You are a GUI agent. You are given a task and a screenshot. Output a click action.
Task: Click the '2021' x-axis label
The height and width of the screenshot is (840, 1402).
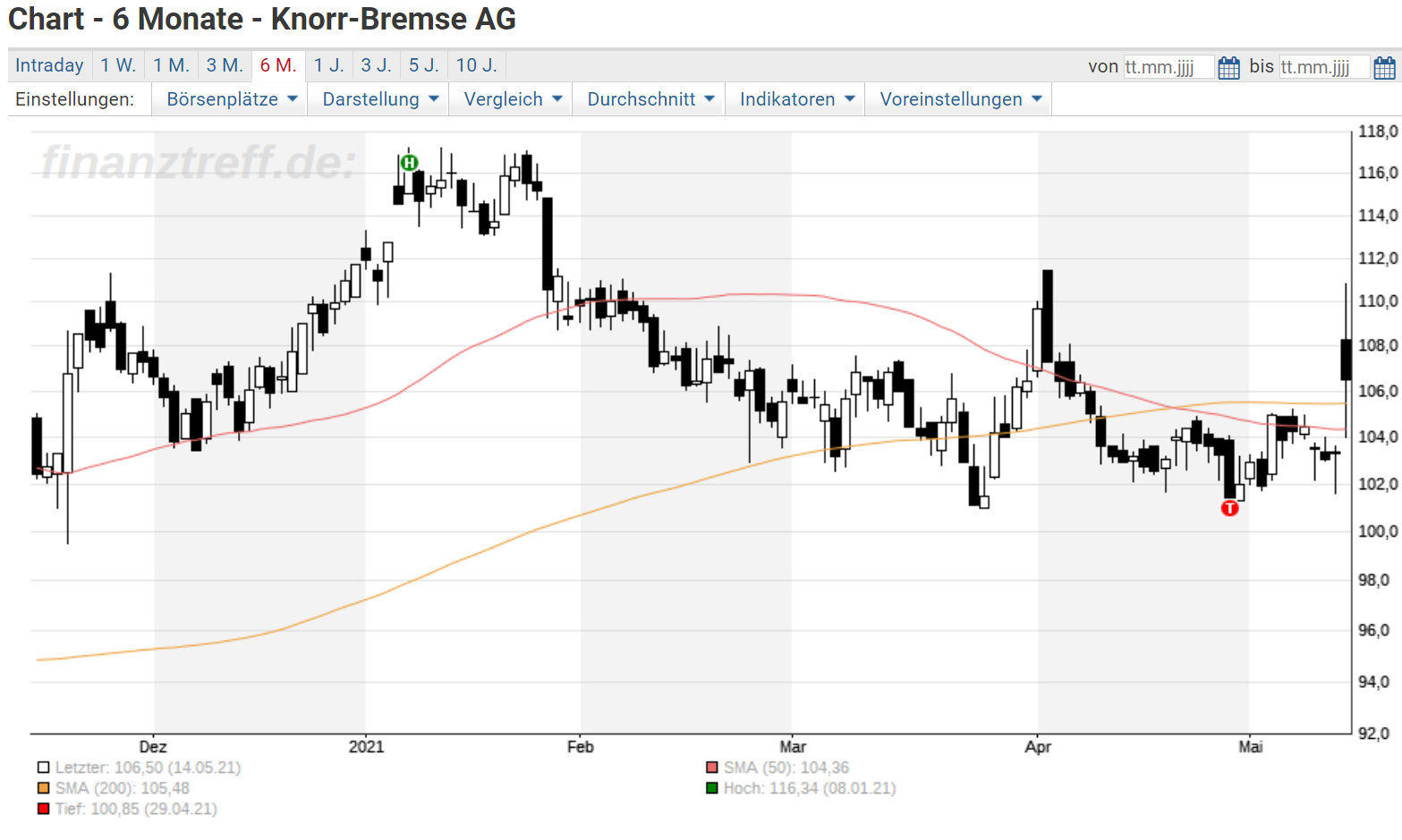pyautogui.click(x=366, y=747)
